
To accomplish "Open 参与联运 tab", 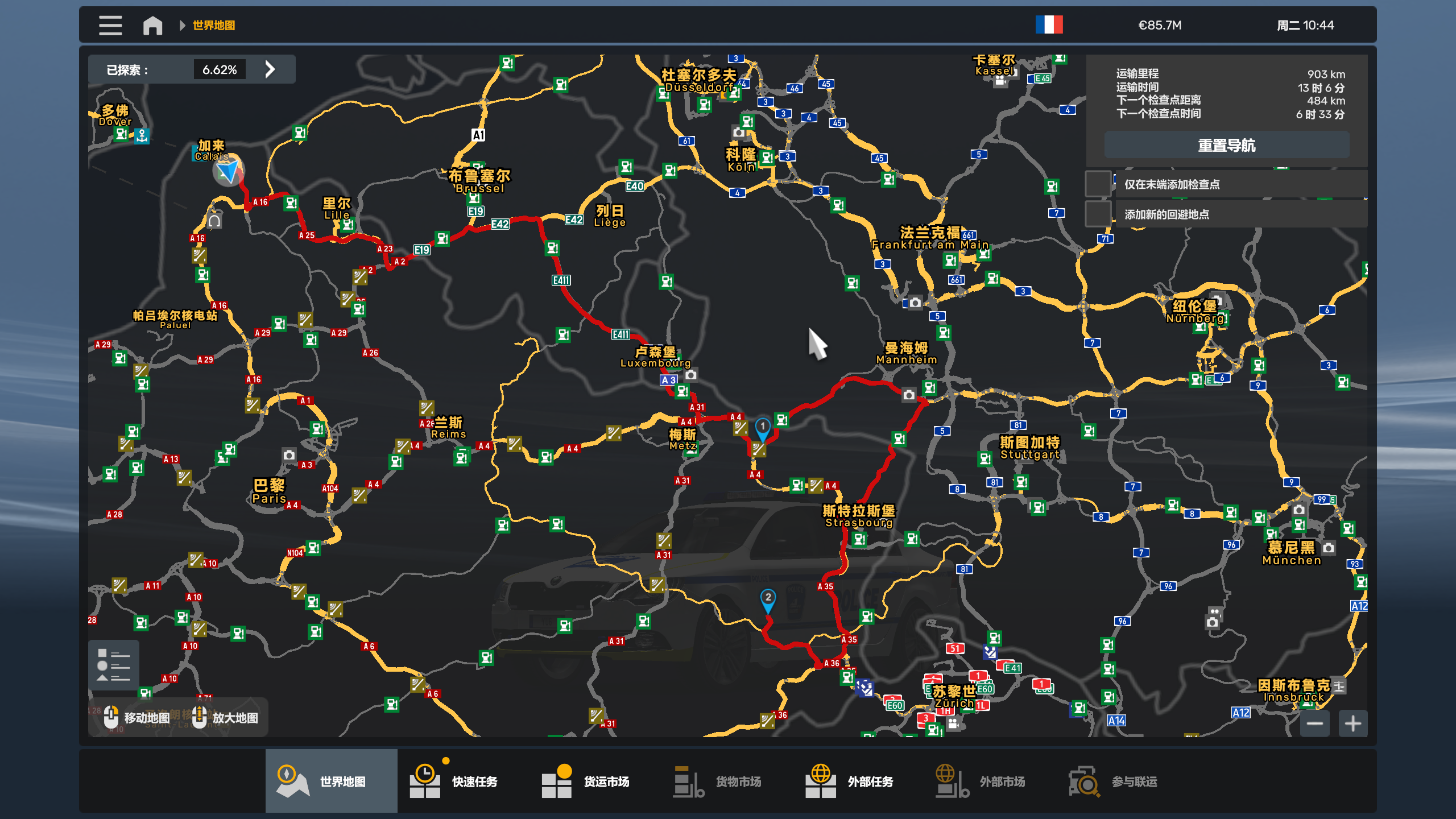I will tap(1123, 781).
